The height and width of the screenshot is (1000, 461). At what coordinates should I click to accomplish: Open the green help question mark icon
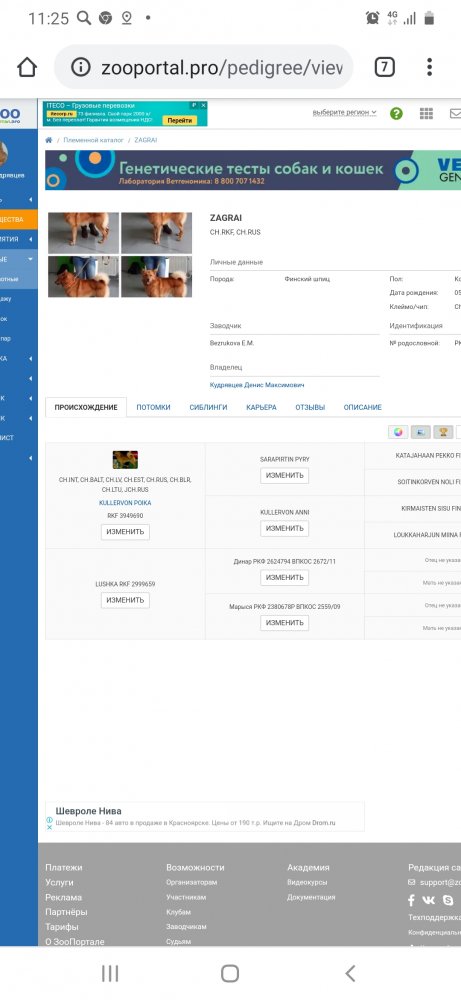pos(397,114)
